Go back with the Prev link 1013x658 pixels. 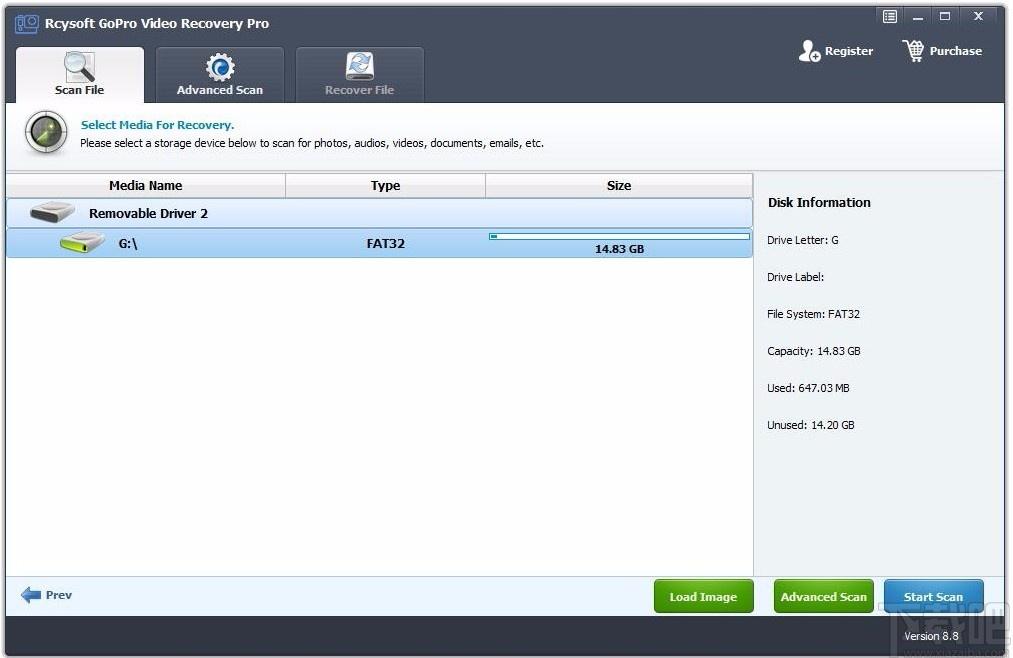[x=59, y=595]
